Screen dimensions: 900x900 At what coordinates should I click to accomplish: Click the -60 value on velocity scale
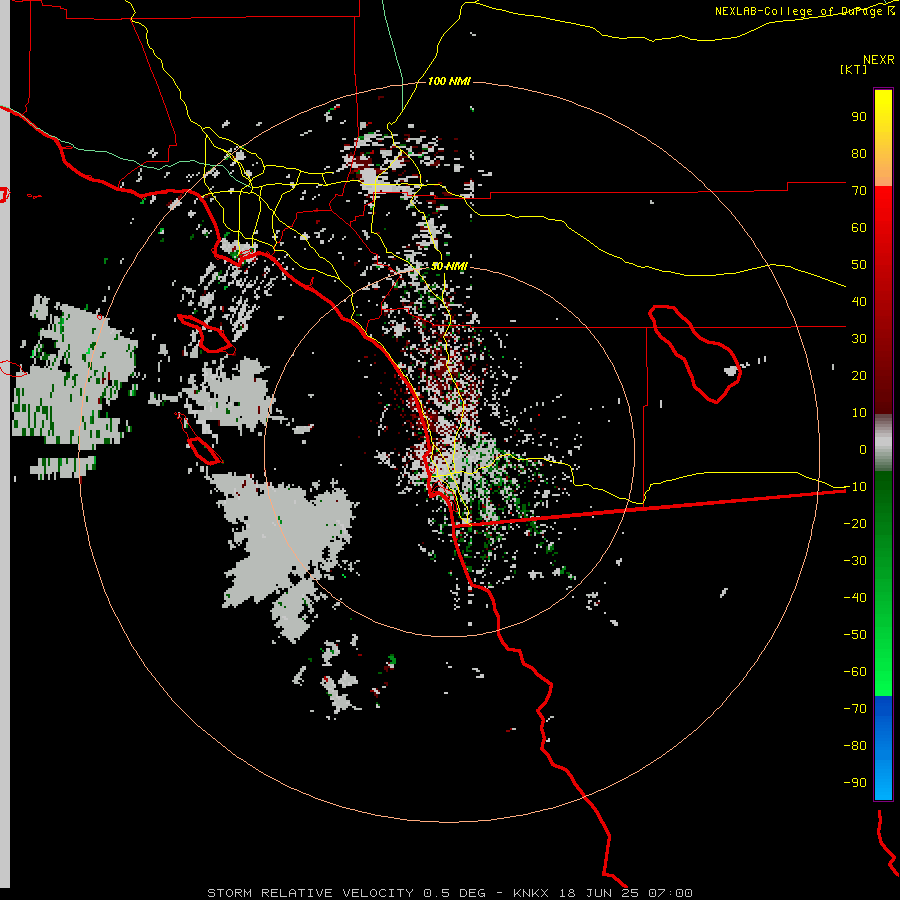[x=855, y=672]
